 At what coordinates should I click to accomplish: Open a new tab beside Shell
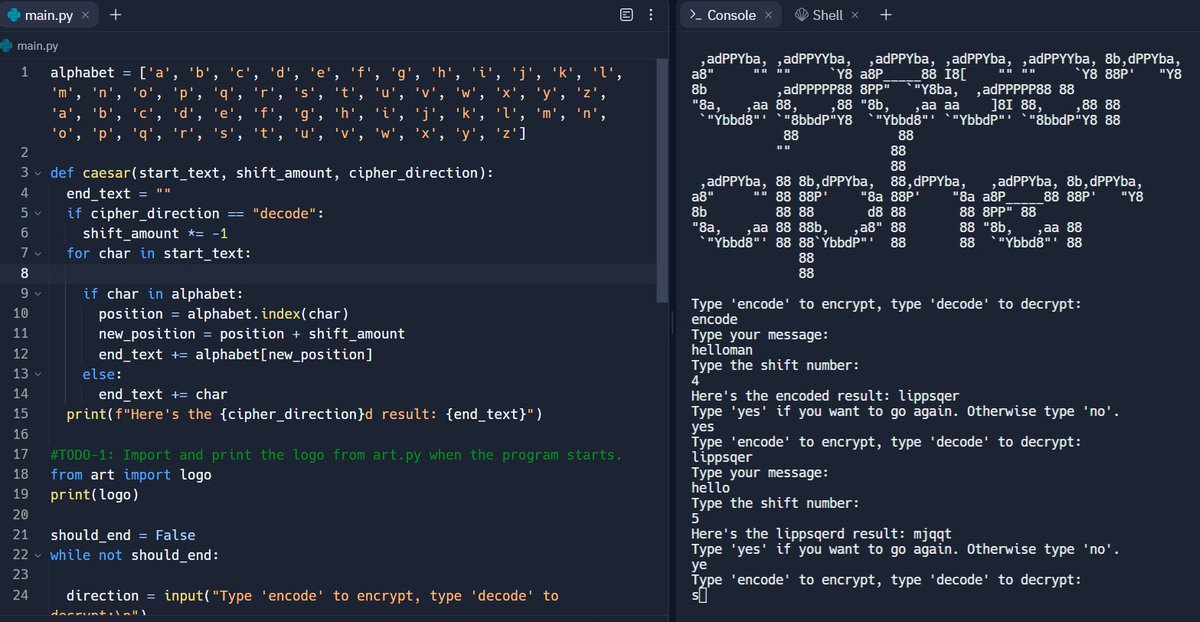tap(886, 15)
